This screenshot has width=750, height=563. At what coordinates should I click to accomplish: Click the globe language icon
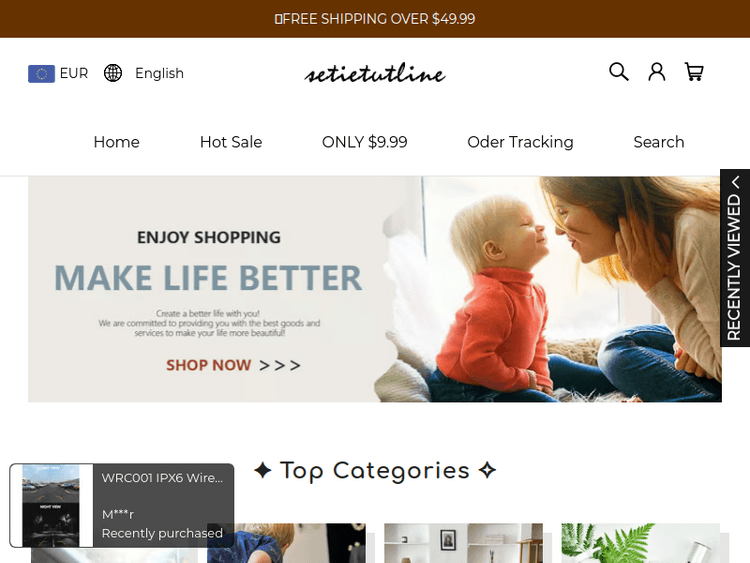(113, 73)
